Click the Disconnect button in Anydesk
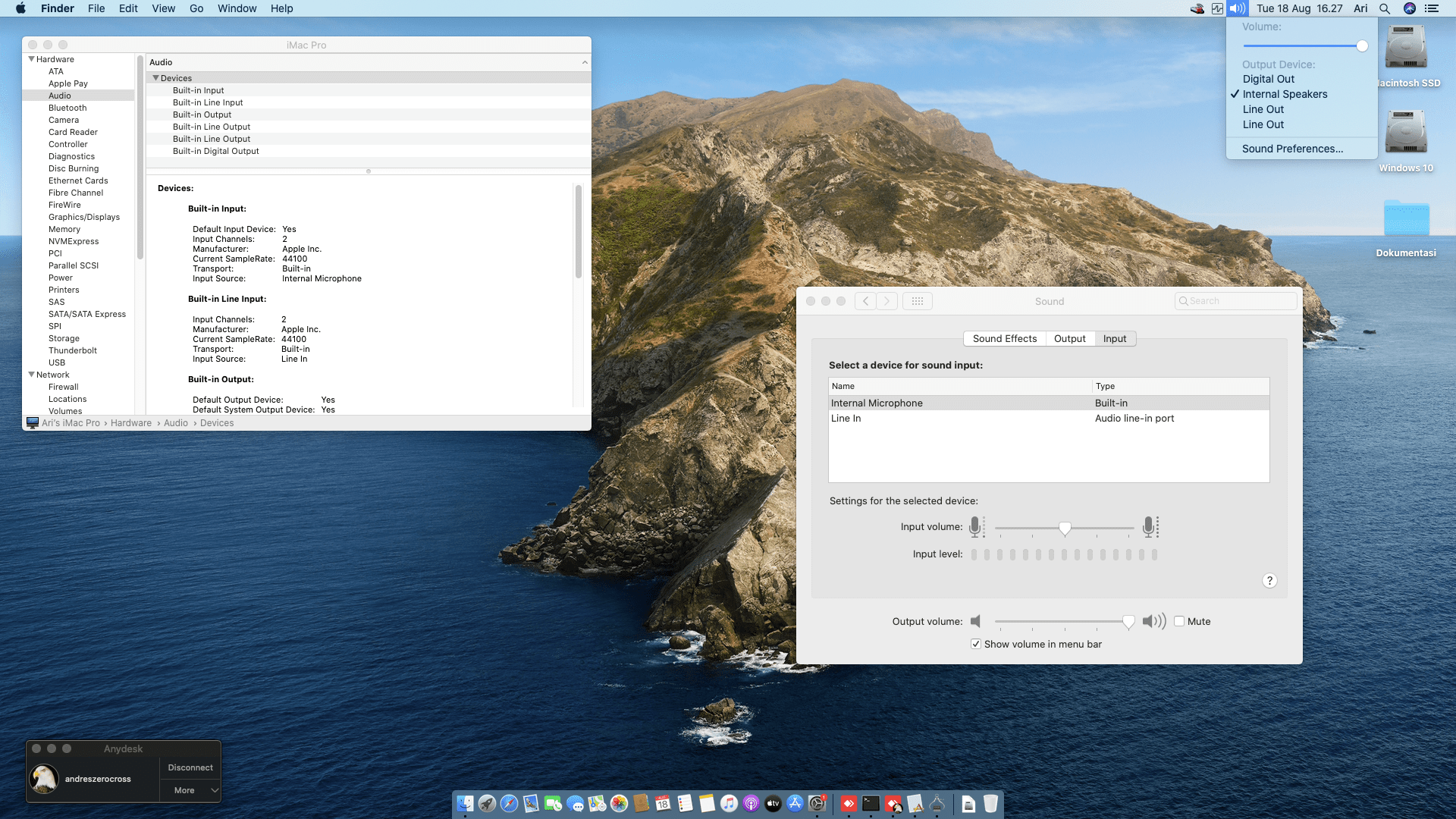The width and height of the screenshot is (1456, 819). coord(190,767)
